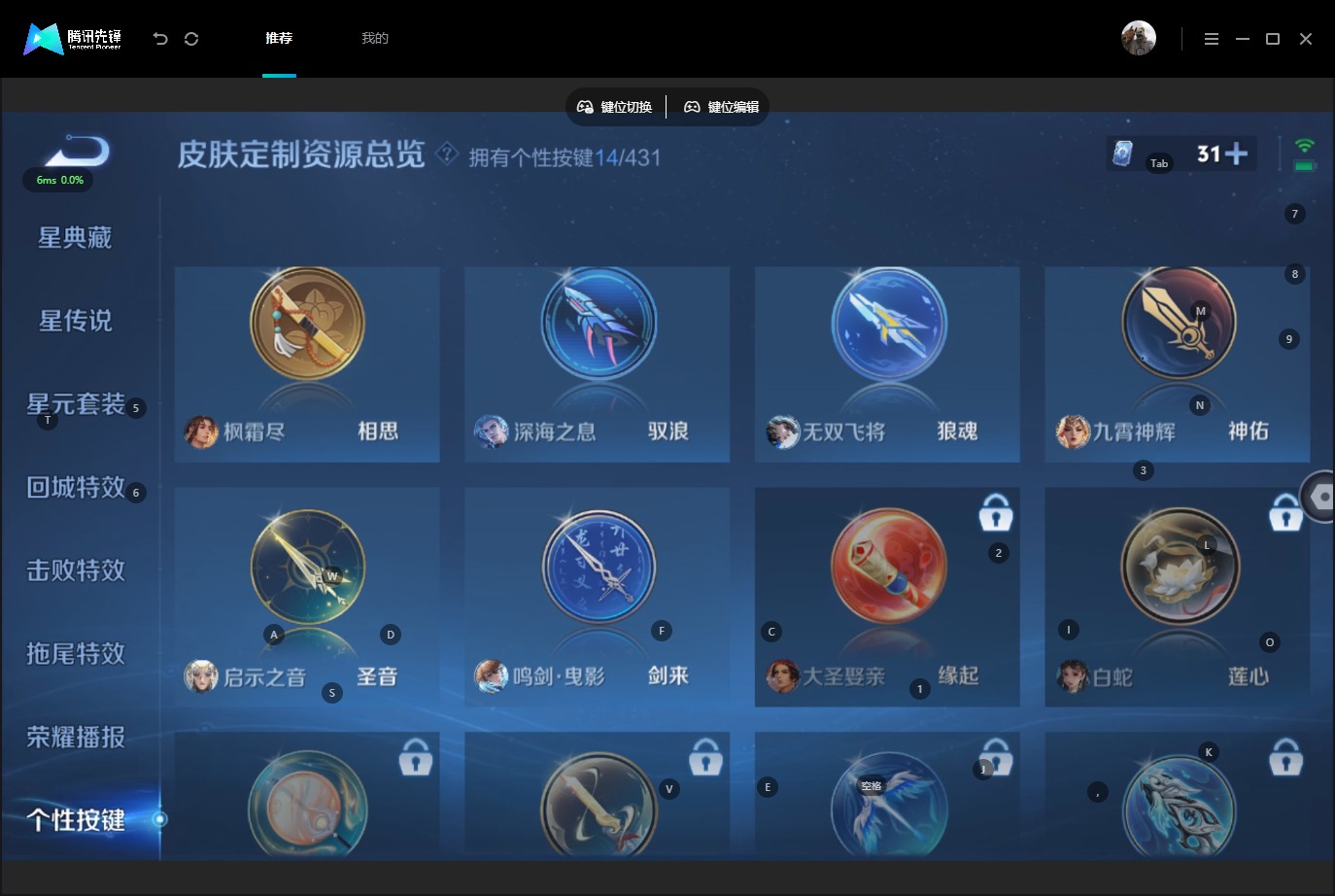Screen dimensions: 1335x896
Task: Click the Tab key marker near 31
Action: (x=1159, y=163)
